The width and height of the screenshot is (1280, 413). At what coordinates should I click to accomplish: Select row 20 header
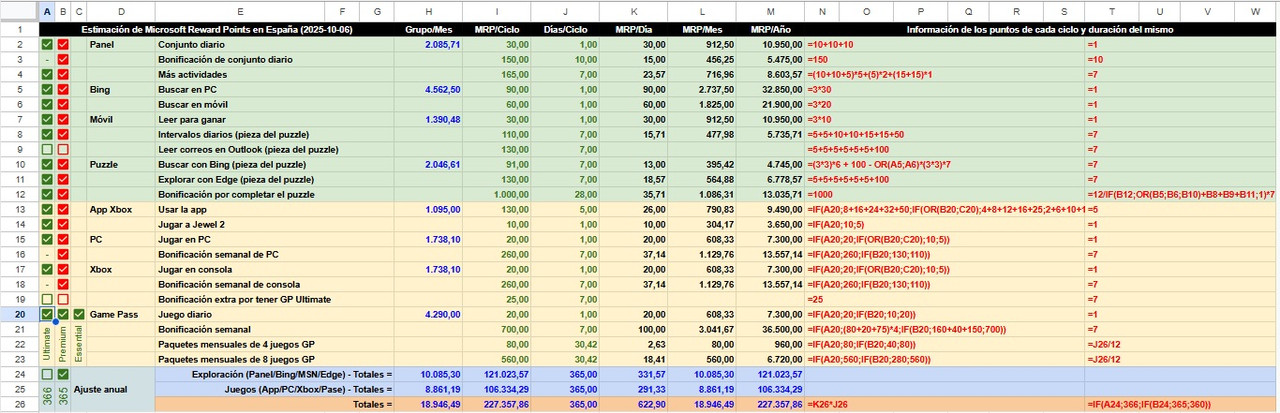tap(19, 315)
